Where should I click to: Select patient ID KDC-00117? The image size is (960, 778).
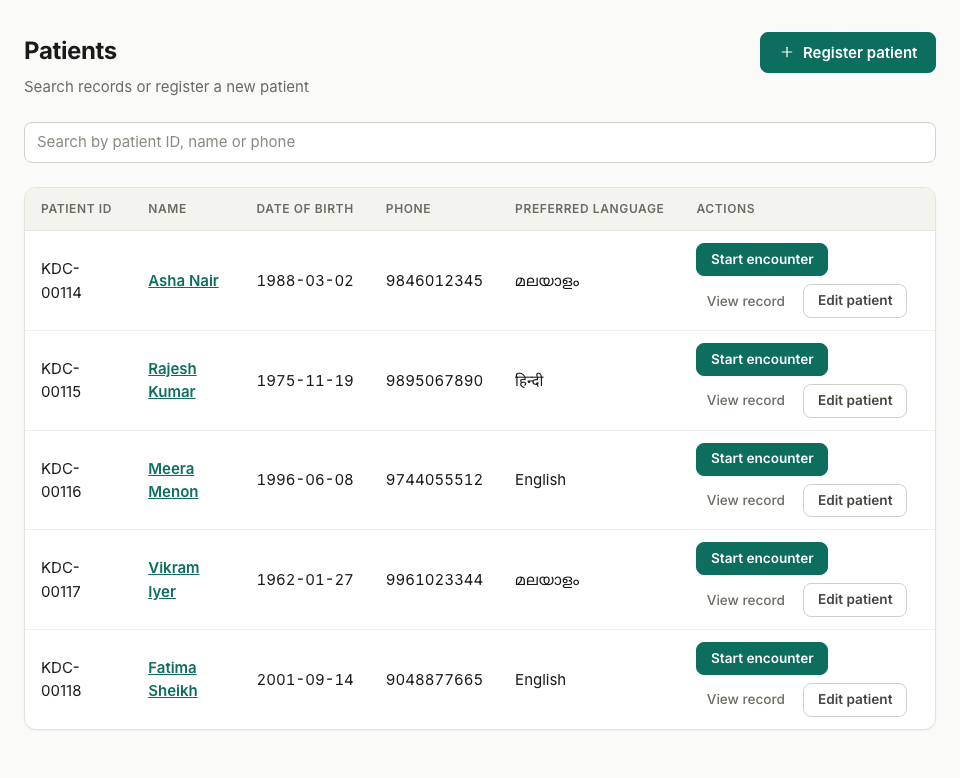click(61, 580)
